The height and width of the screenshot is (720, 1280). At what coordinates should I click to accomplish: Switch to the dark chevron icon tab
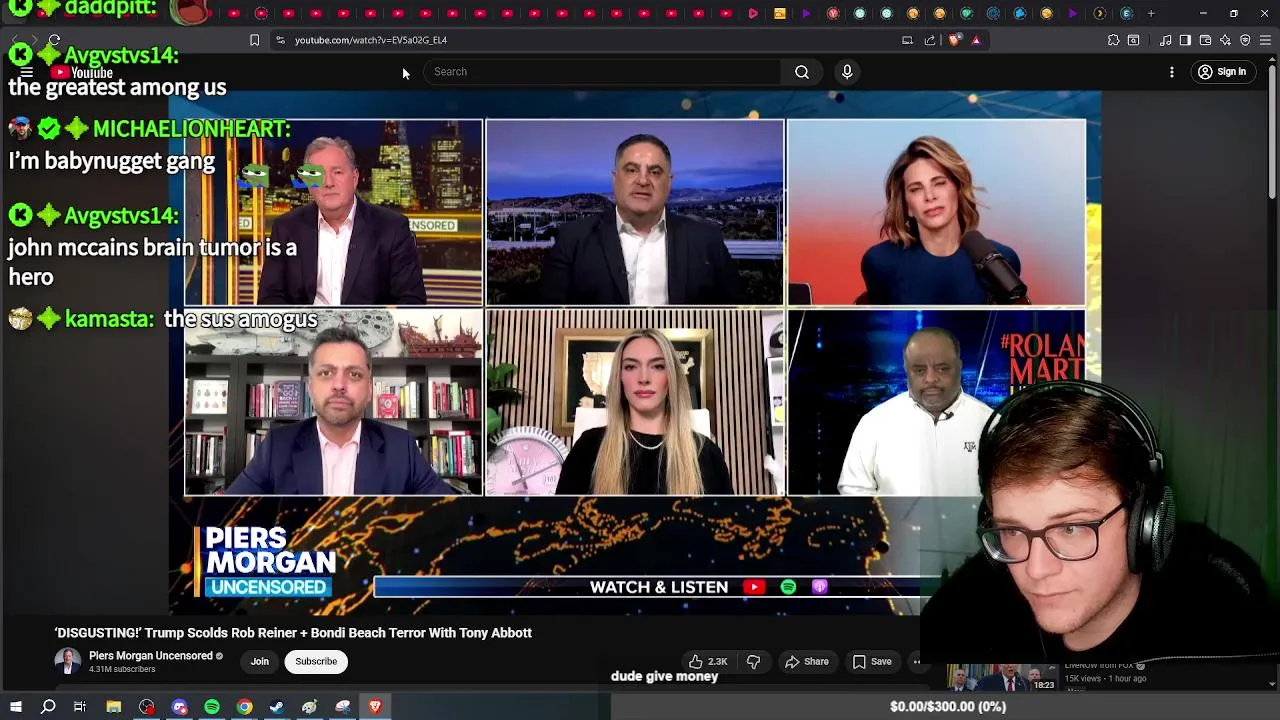click(1099, 13)
